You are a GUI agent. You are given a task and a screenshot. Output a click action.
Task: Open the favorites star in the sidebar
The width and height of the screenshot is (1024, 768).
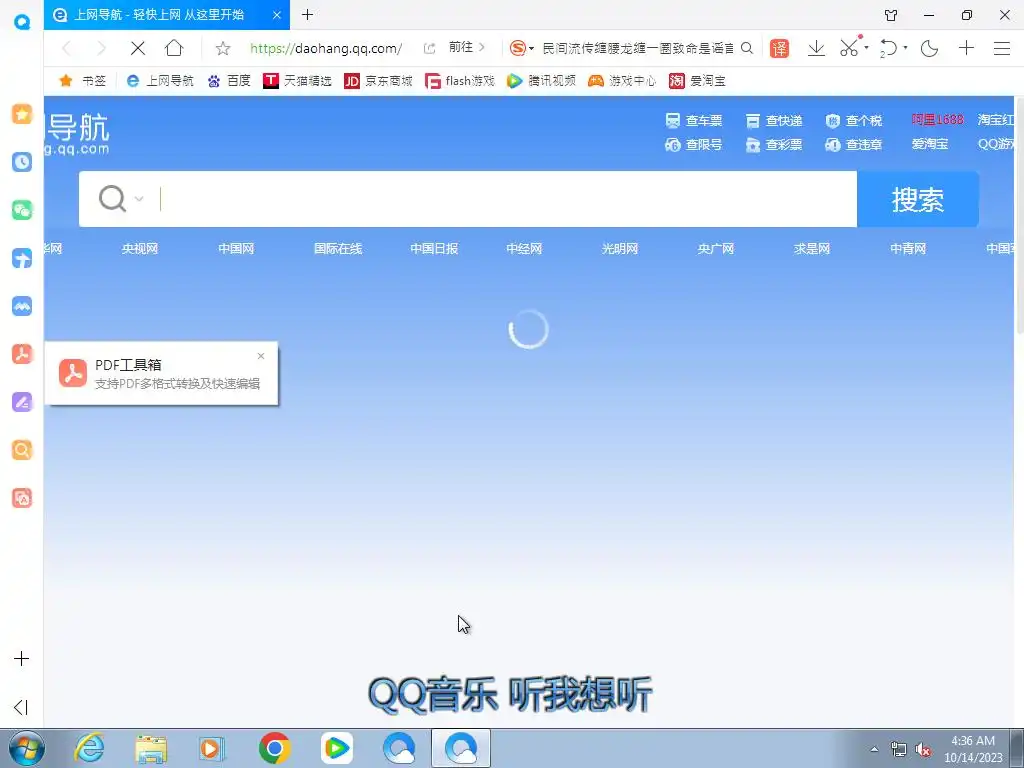pos(22,114)
